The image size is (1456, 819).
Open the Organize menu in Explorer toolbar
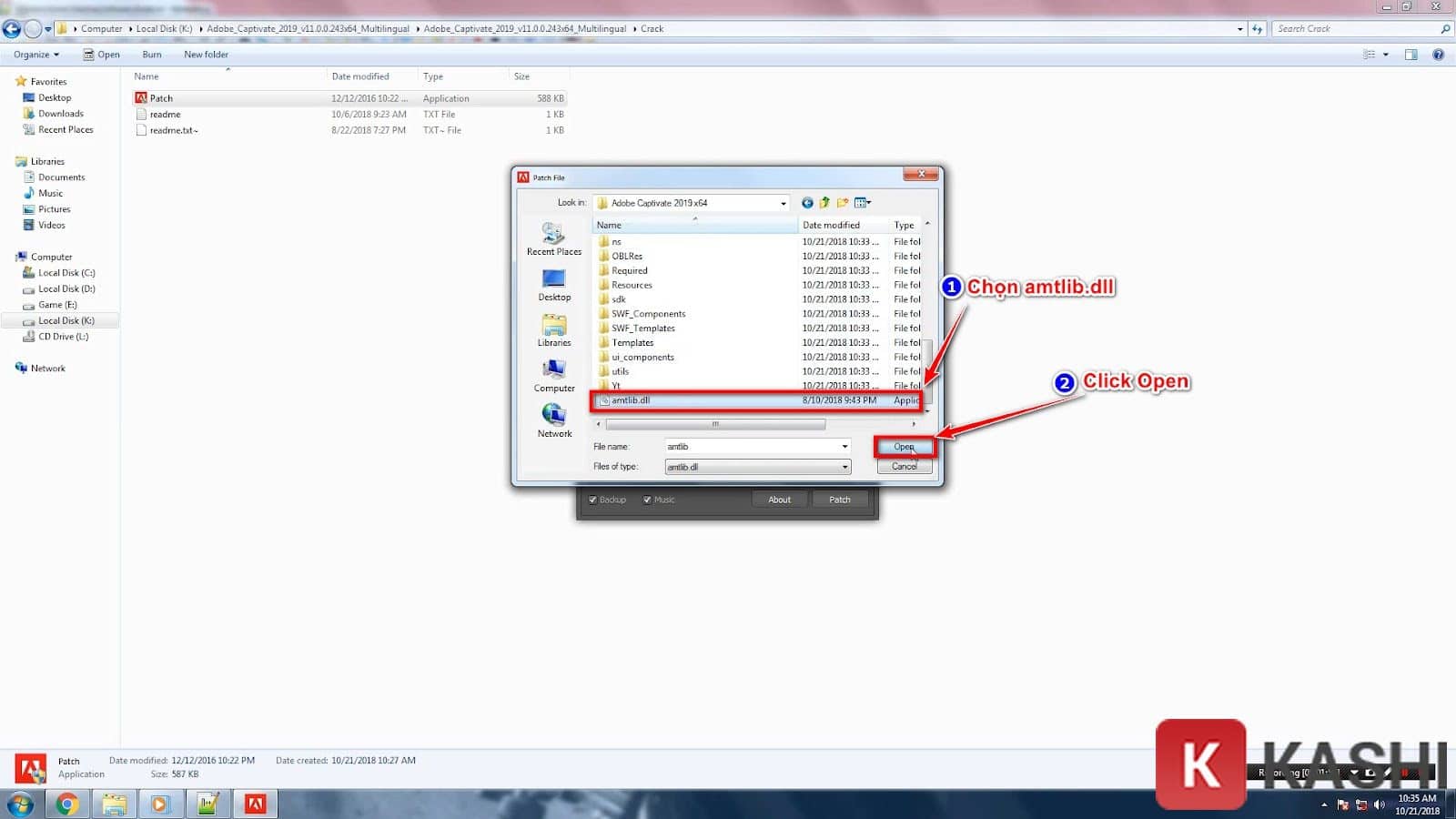tap(36, 55)
